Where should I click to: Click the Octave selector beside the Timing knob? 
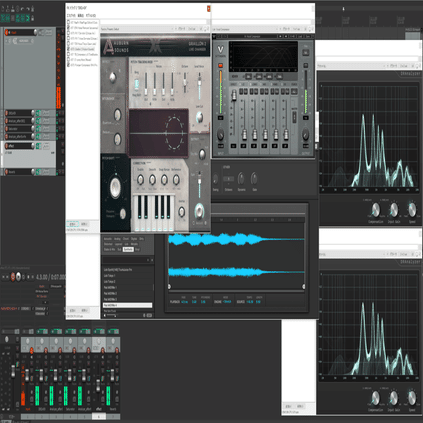[228, 179]
